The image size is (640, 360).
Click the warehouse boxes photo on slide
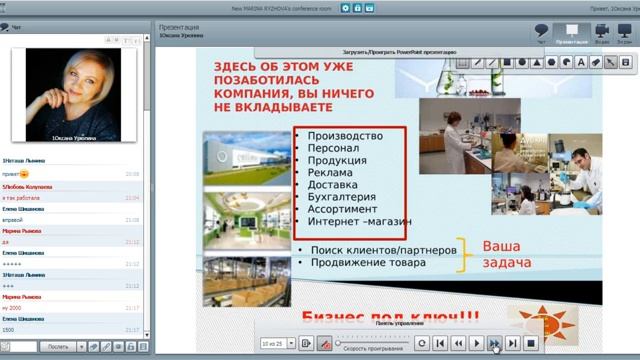pyautogui.click(x=247, y=281)
